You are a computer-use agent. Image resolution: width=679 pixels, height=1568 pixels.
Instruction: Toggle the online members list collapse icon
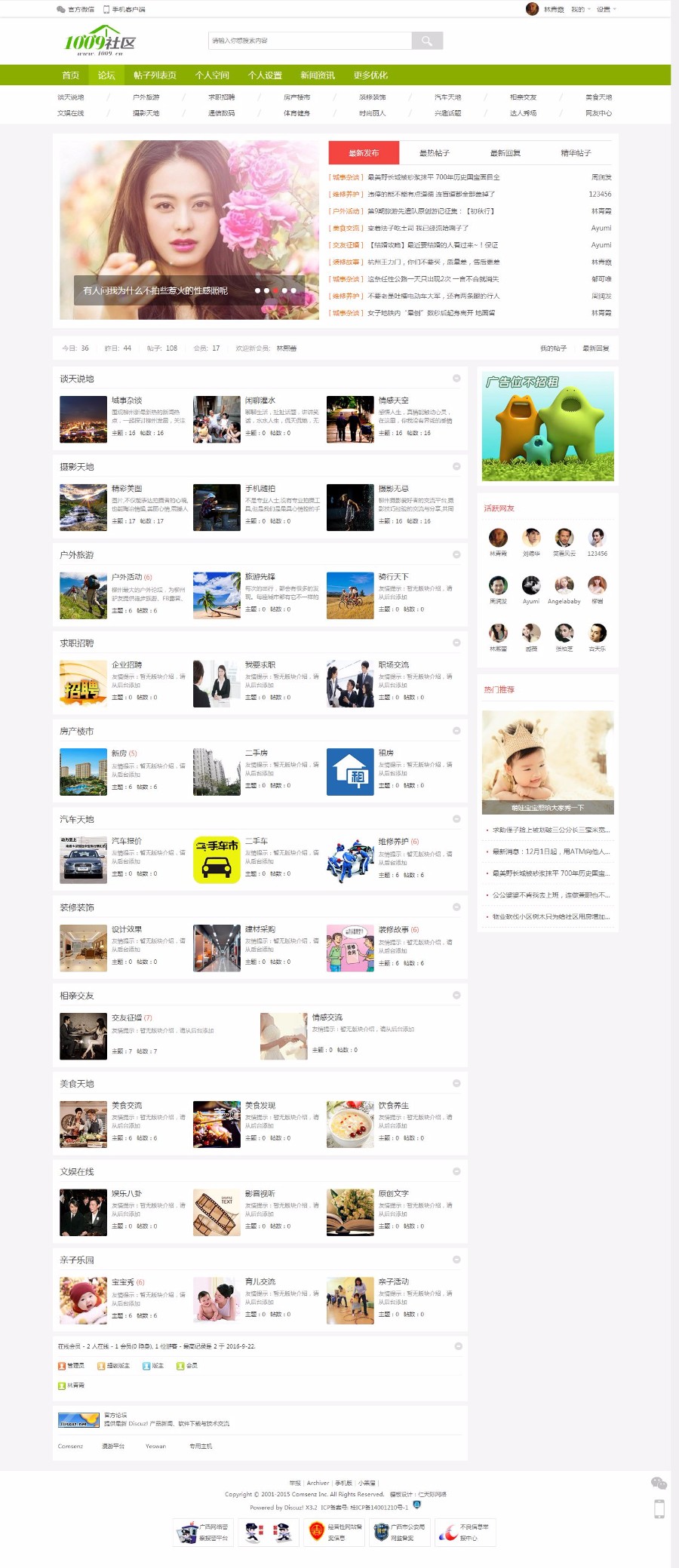pyautogui.click(x=458, y=1346)
